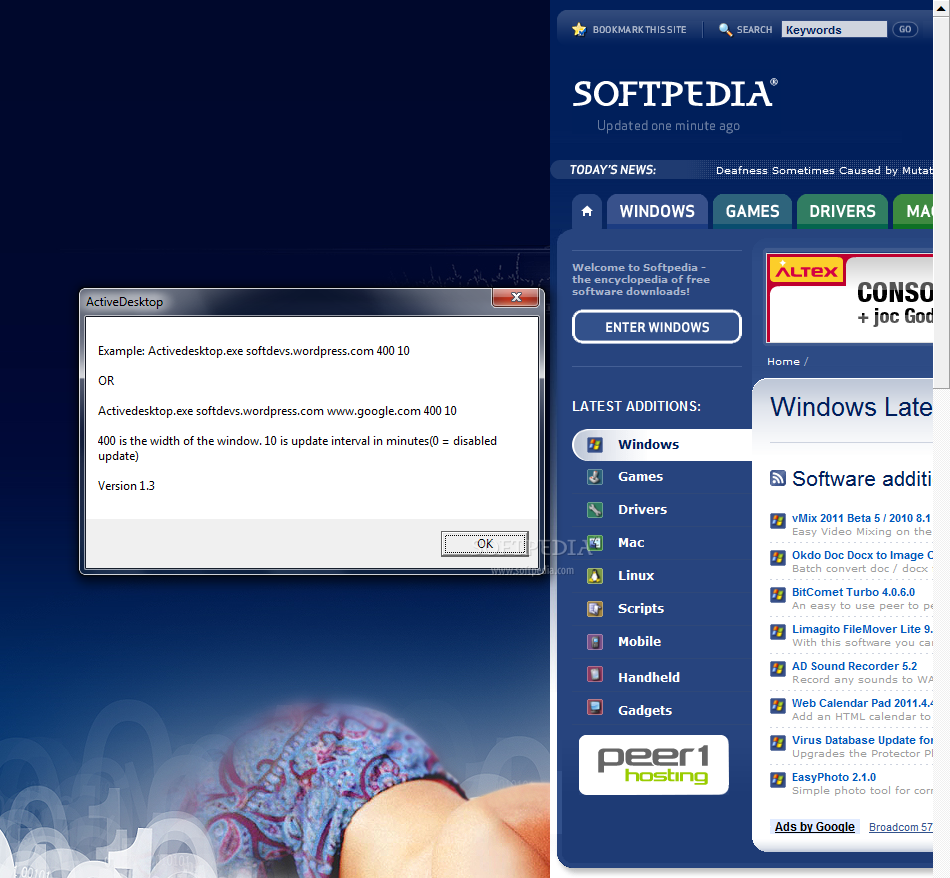Click the icon next to Web Calendar Pad
The width and height of the screenshot is (950, 878).
pos(777,705)
